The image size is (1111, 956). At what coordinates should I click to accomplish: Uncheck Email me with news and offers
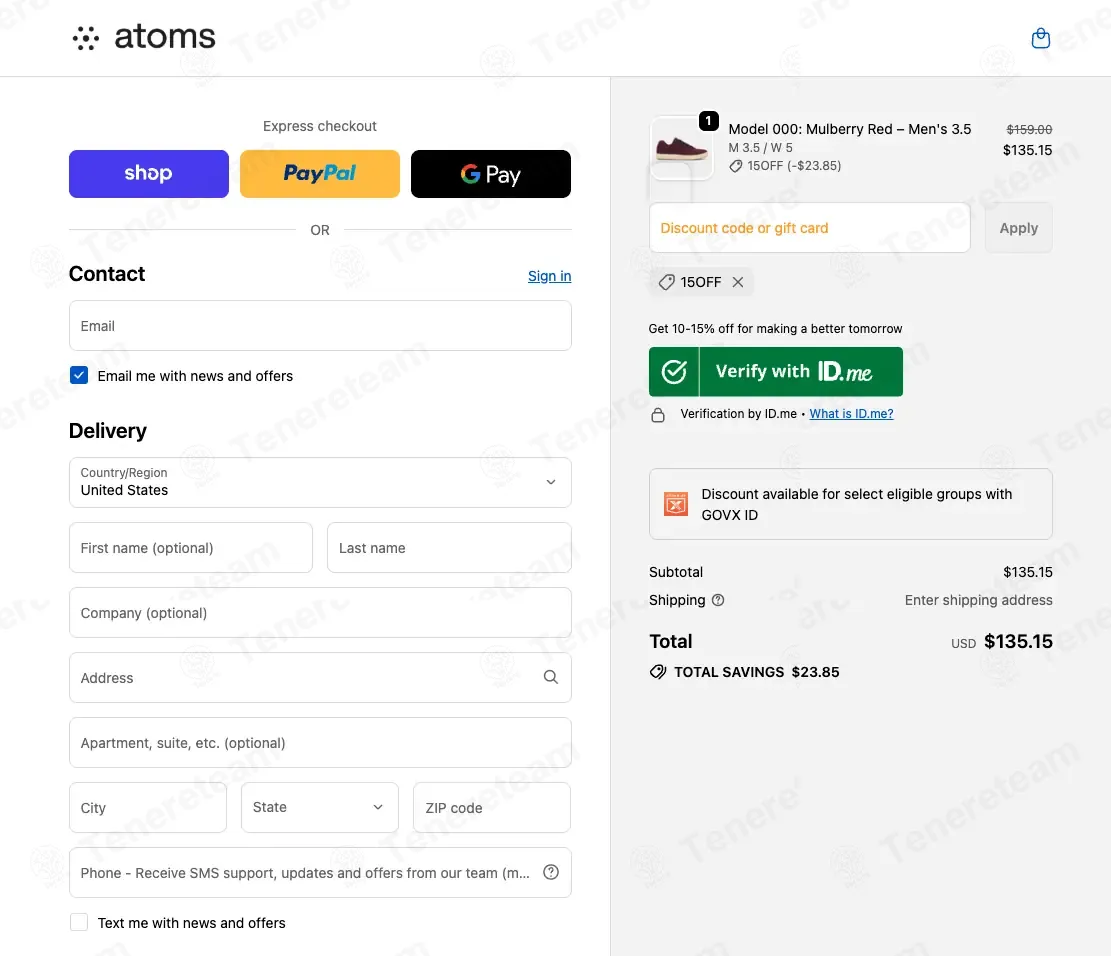click(x=79, y=376)
